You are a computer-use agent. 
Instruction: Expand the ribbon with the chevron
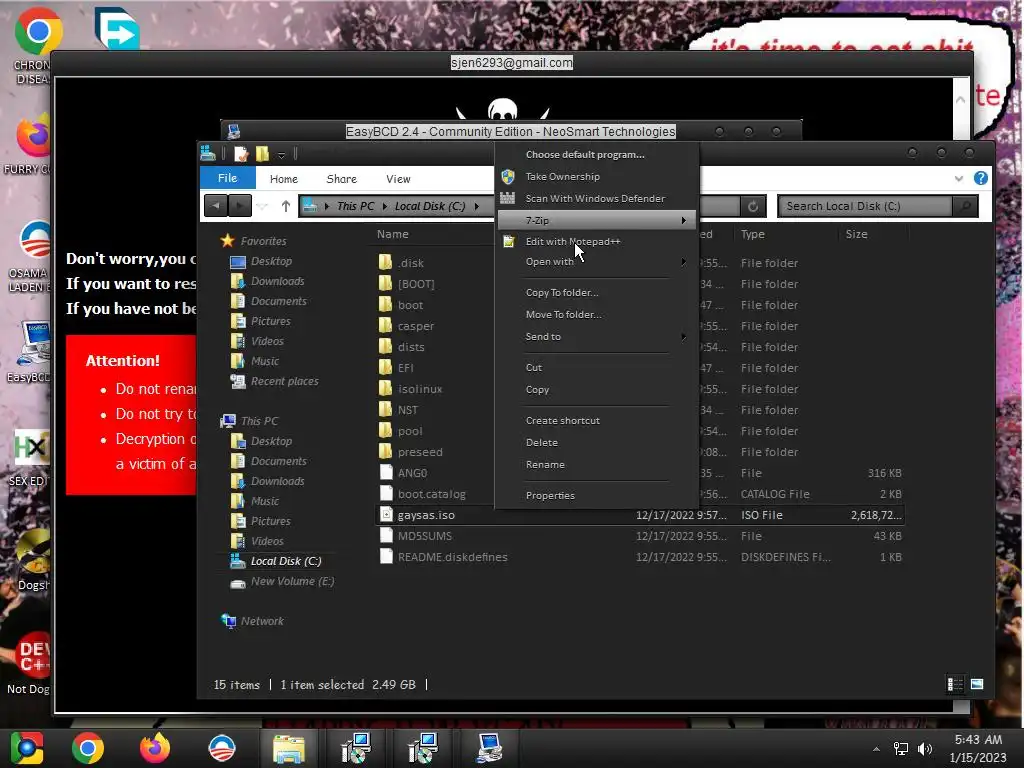[958, 178]
